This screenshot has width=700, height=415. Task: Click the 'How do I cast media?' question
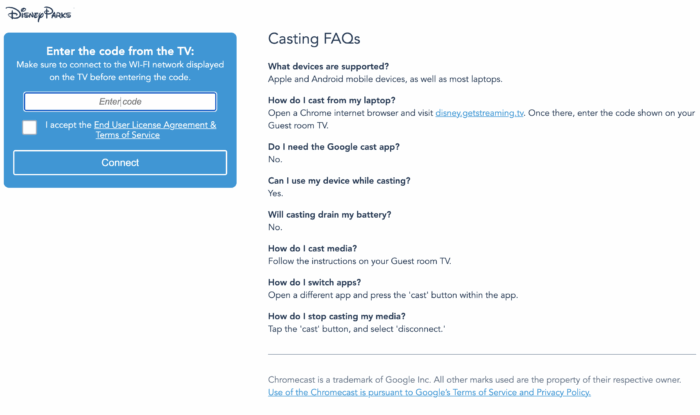pos(312,249)
